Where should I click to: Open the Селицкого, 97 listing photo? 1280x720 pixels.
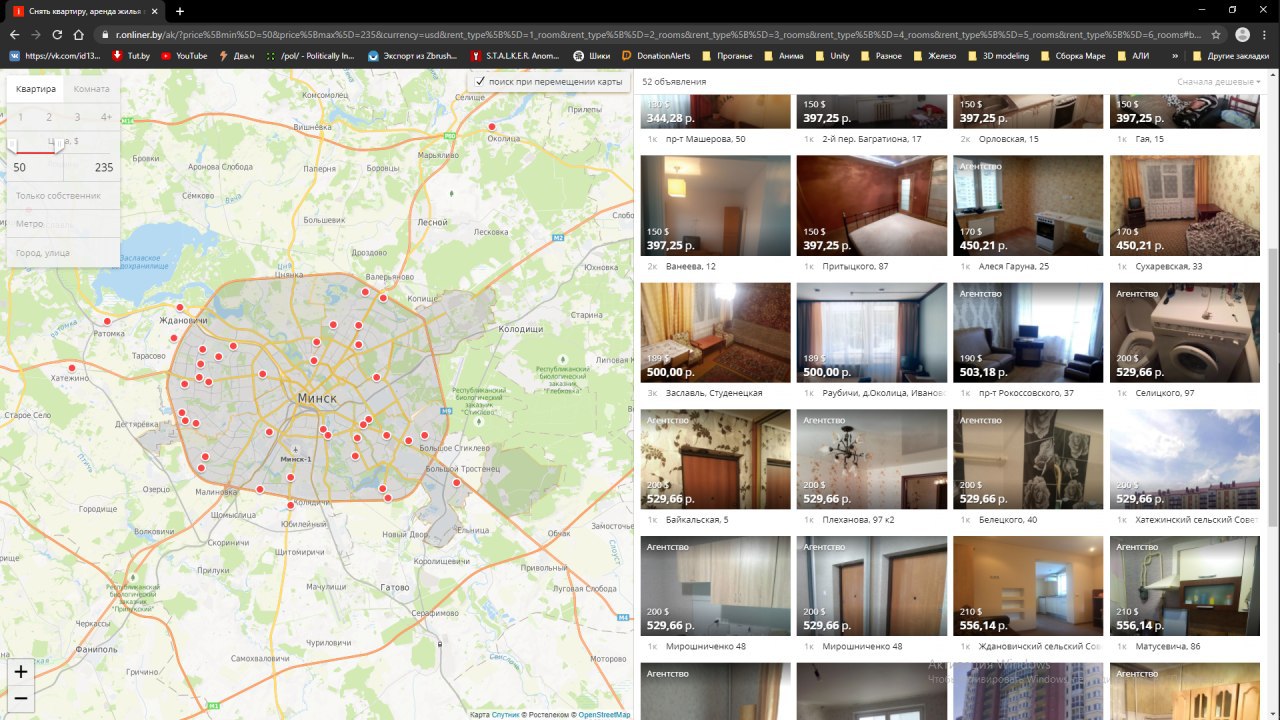[x=1185, y=332]
